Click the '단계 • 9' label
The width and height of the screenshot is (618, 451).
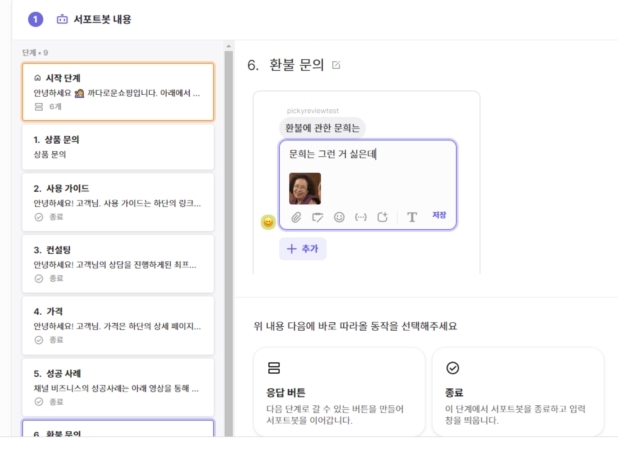(x=35, y=52)
